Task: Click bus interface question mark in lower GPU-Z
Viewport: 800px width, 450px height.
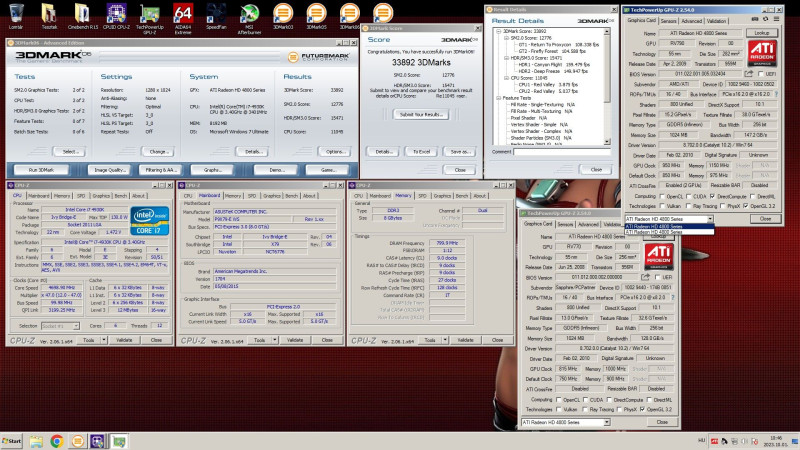Action: pyautogui.click(x=673, y=297)
